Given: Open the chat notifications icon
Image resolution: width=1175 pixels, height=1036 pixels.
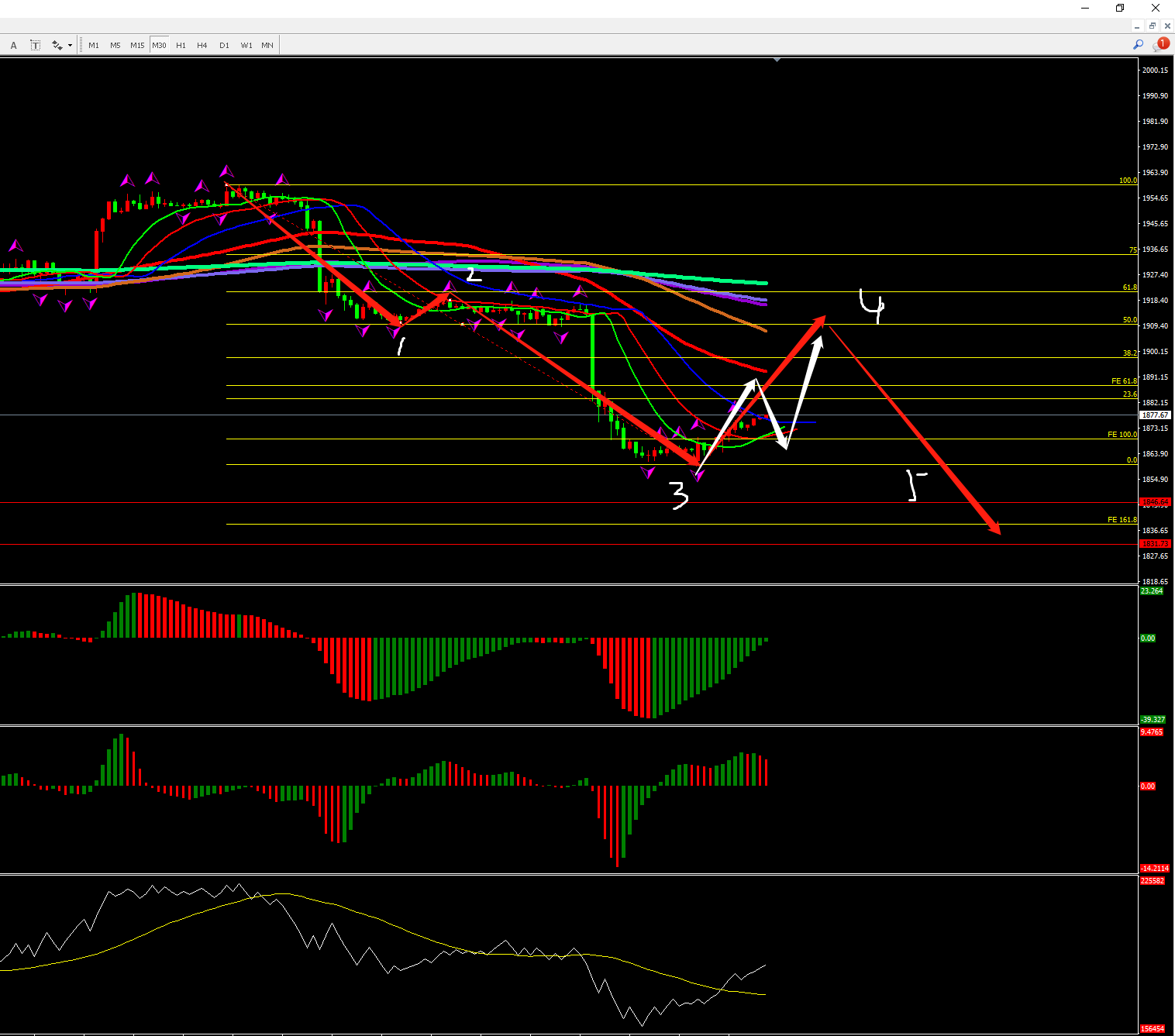Looking at the screenshot, I should click(x=1159, y=45).
